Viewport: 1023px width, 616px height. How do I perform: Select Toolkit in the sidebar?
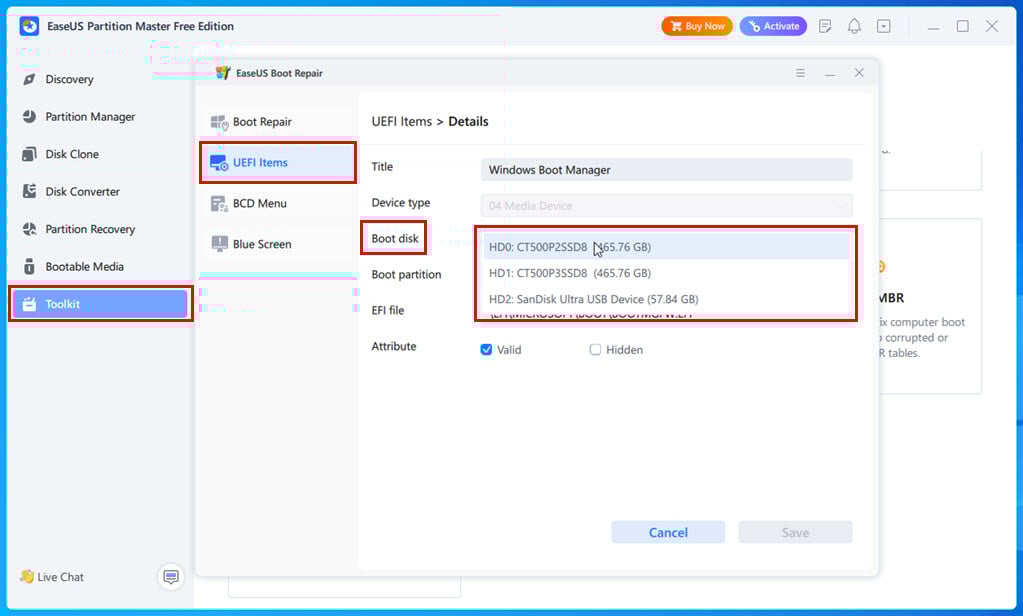[x=99, y=304]
